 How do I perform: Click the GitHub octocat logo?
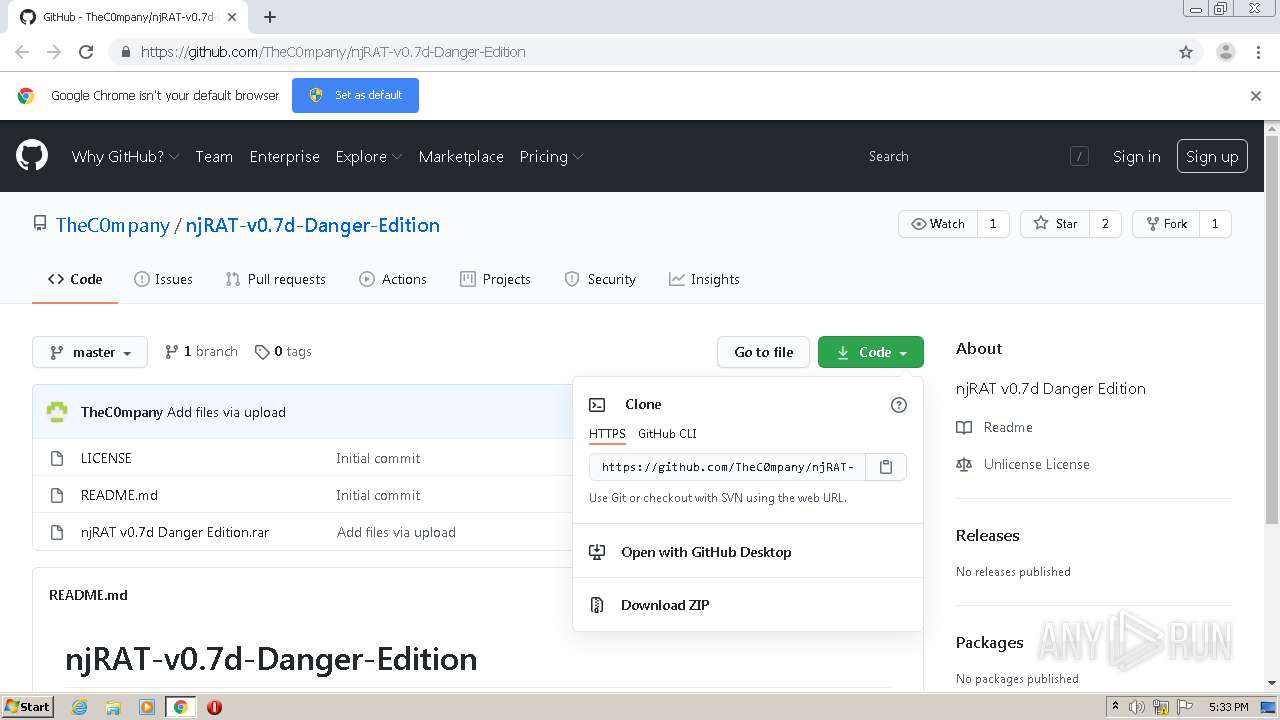tap(32, 156)
